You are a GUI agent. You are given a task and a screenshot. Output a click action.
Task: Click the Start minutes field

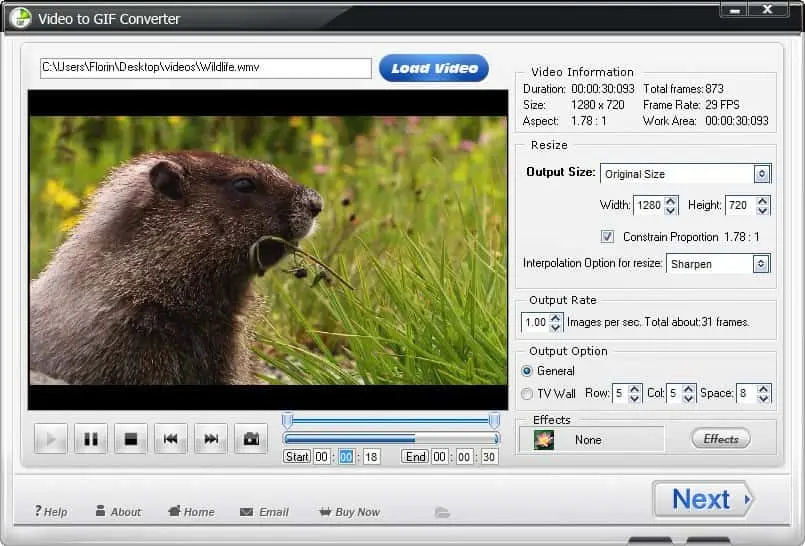(x=347, y=457)
